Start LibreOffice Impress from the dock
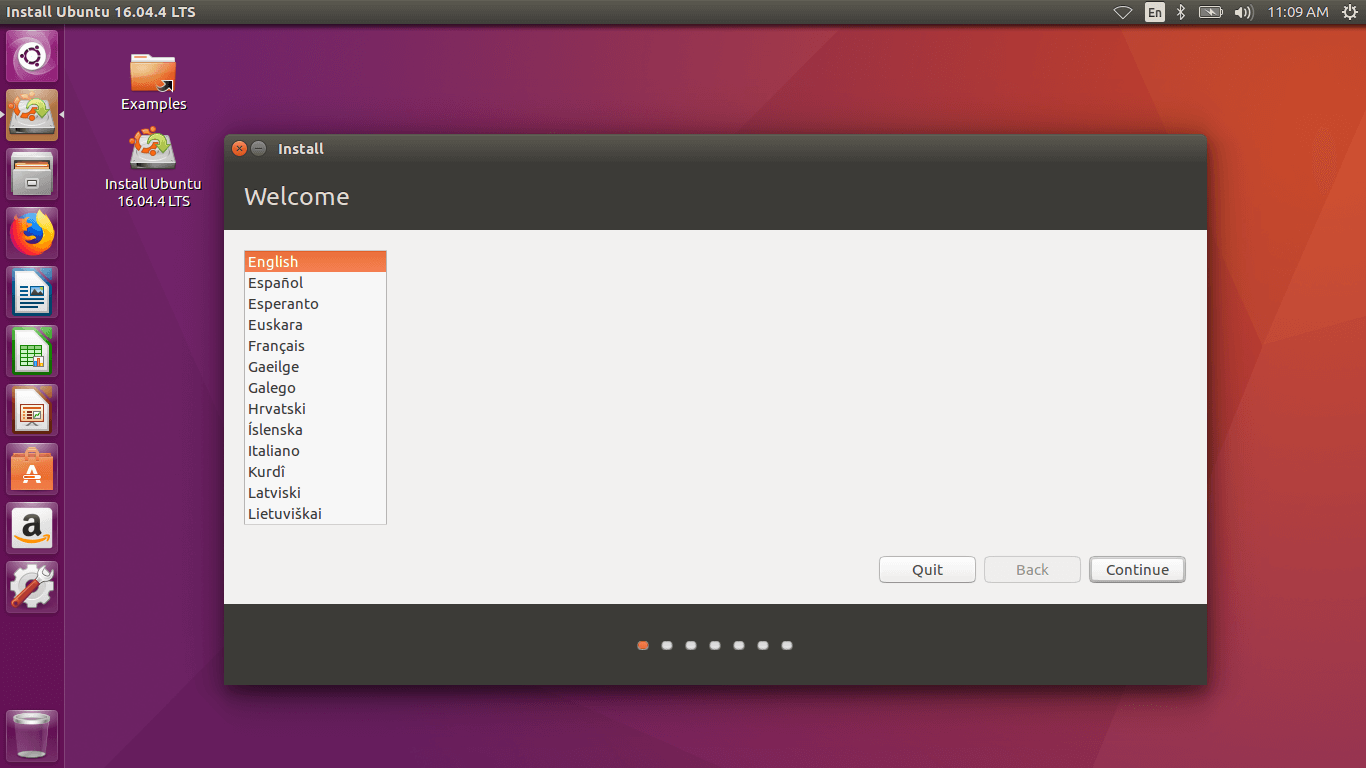 pos(31,409)
